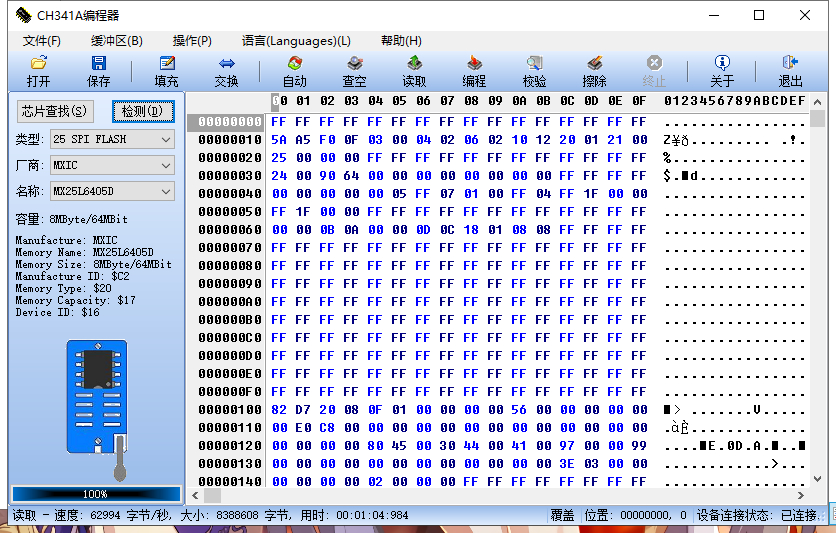Click the CH341A chip icon in title bar
Image resolution: width=836 pixels, height=533 pixels.
(x=23, y=15)
